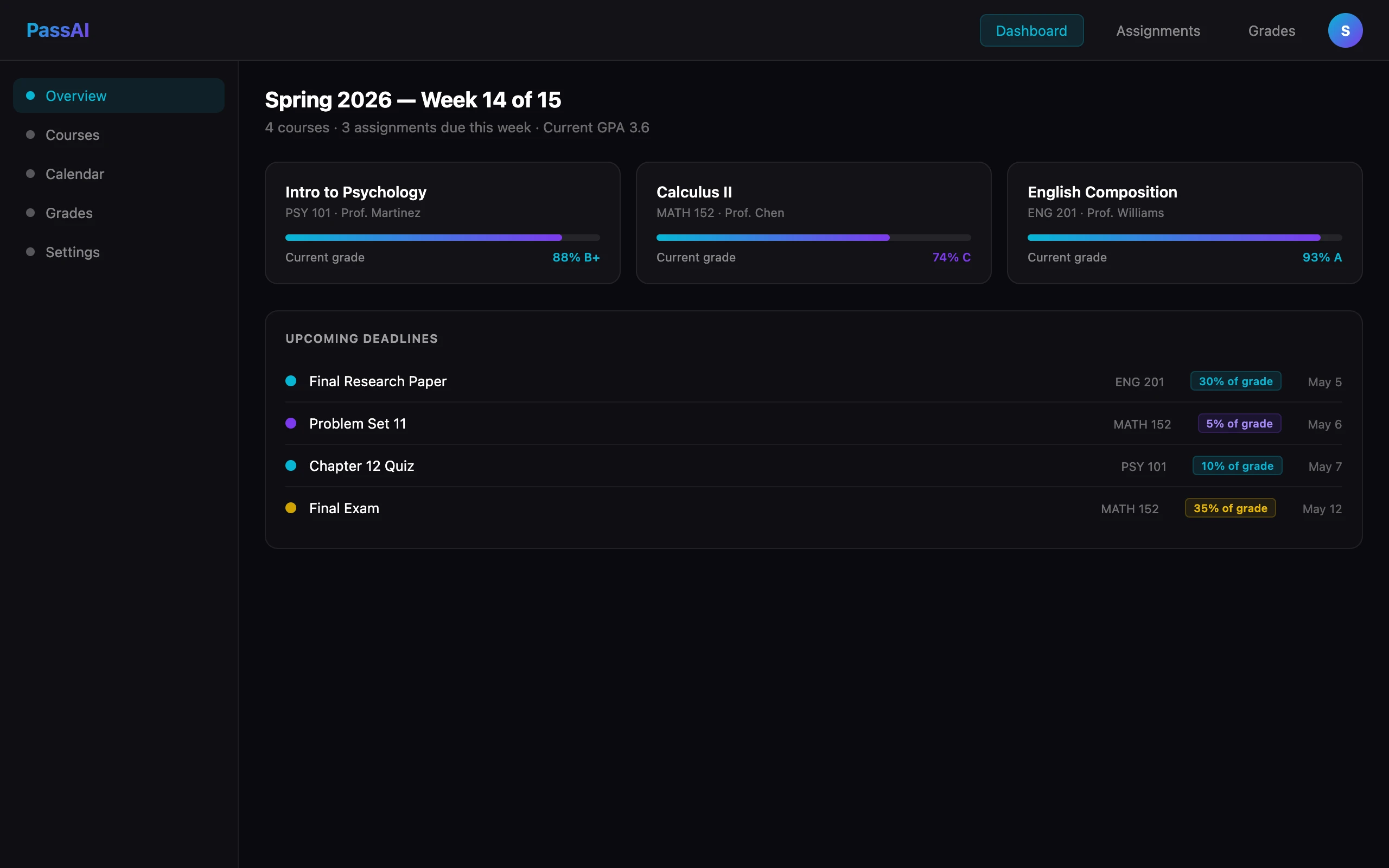
Task: Click the 35% of grade badge
Action: tap(1230, 508)
